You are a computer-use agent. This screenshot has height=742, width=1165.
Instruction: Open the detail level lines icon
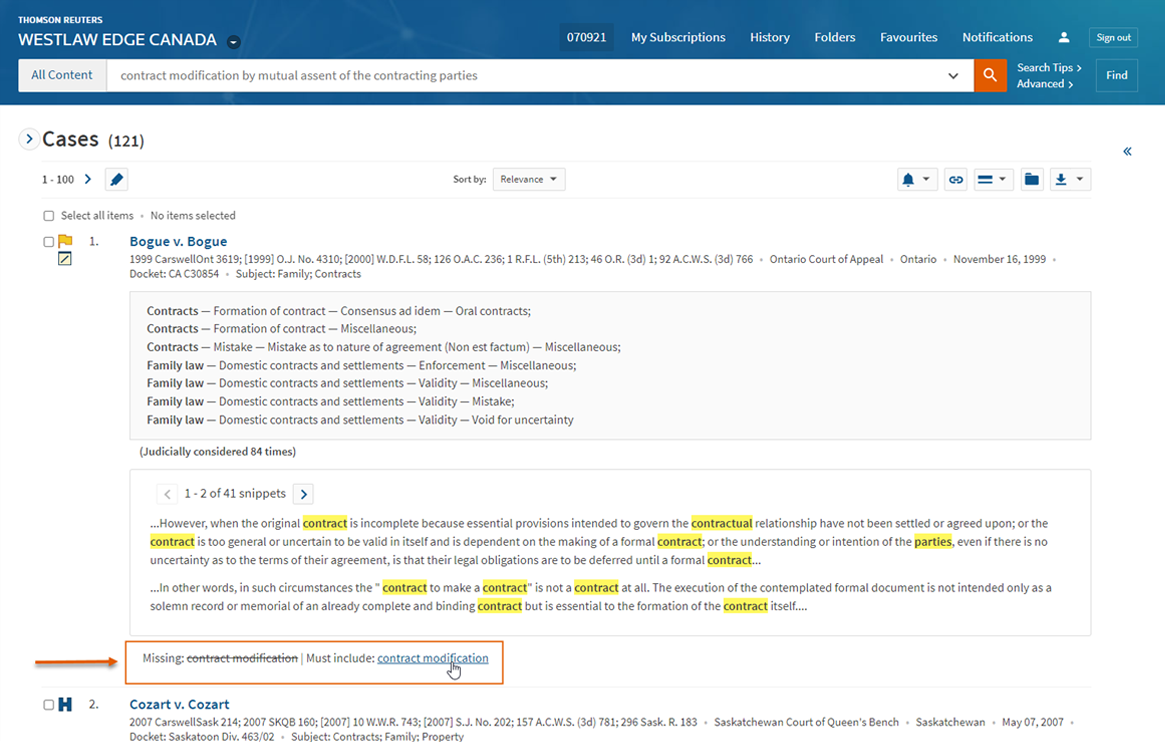[x=985, y=179]
